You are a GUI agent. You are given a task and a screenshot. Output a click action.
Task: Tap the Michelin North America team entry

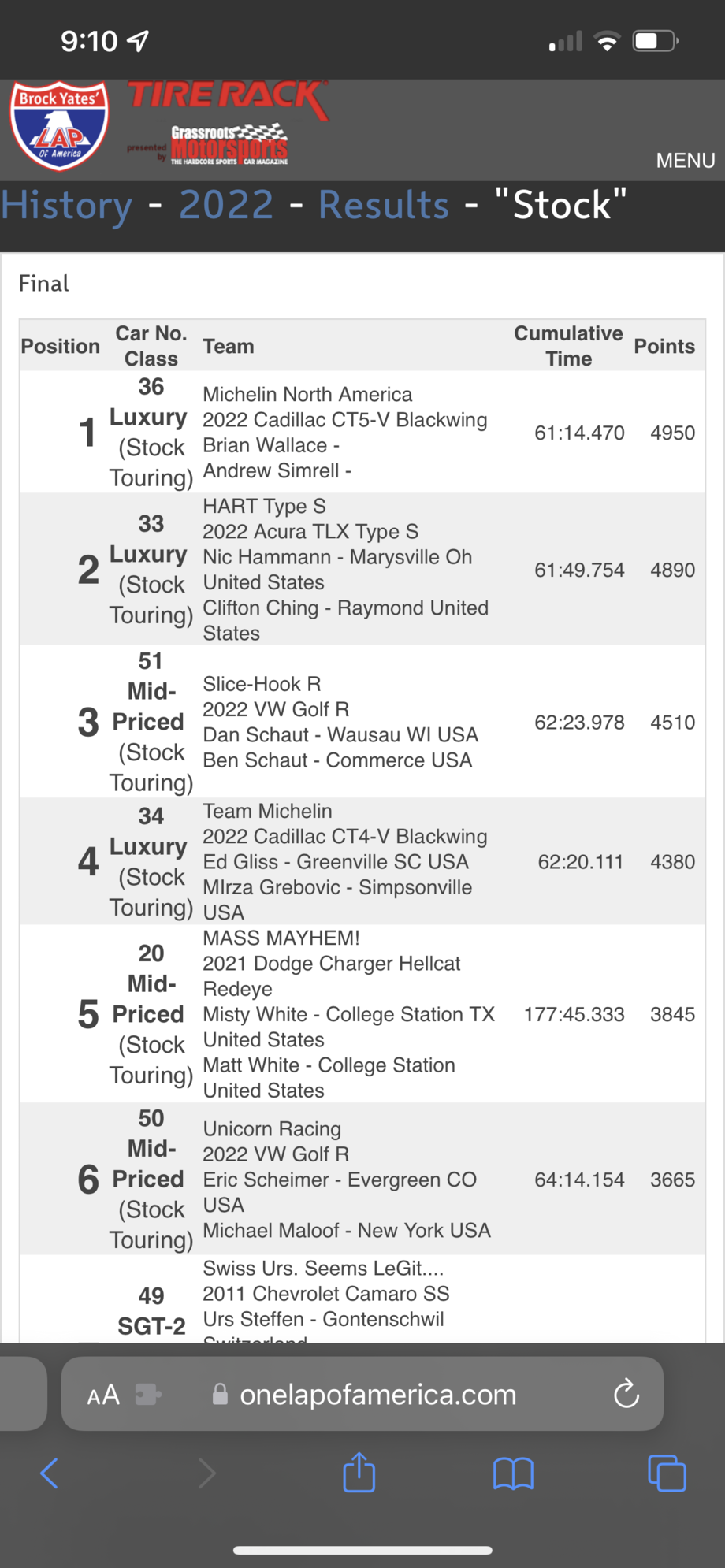307,394
